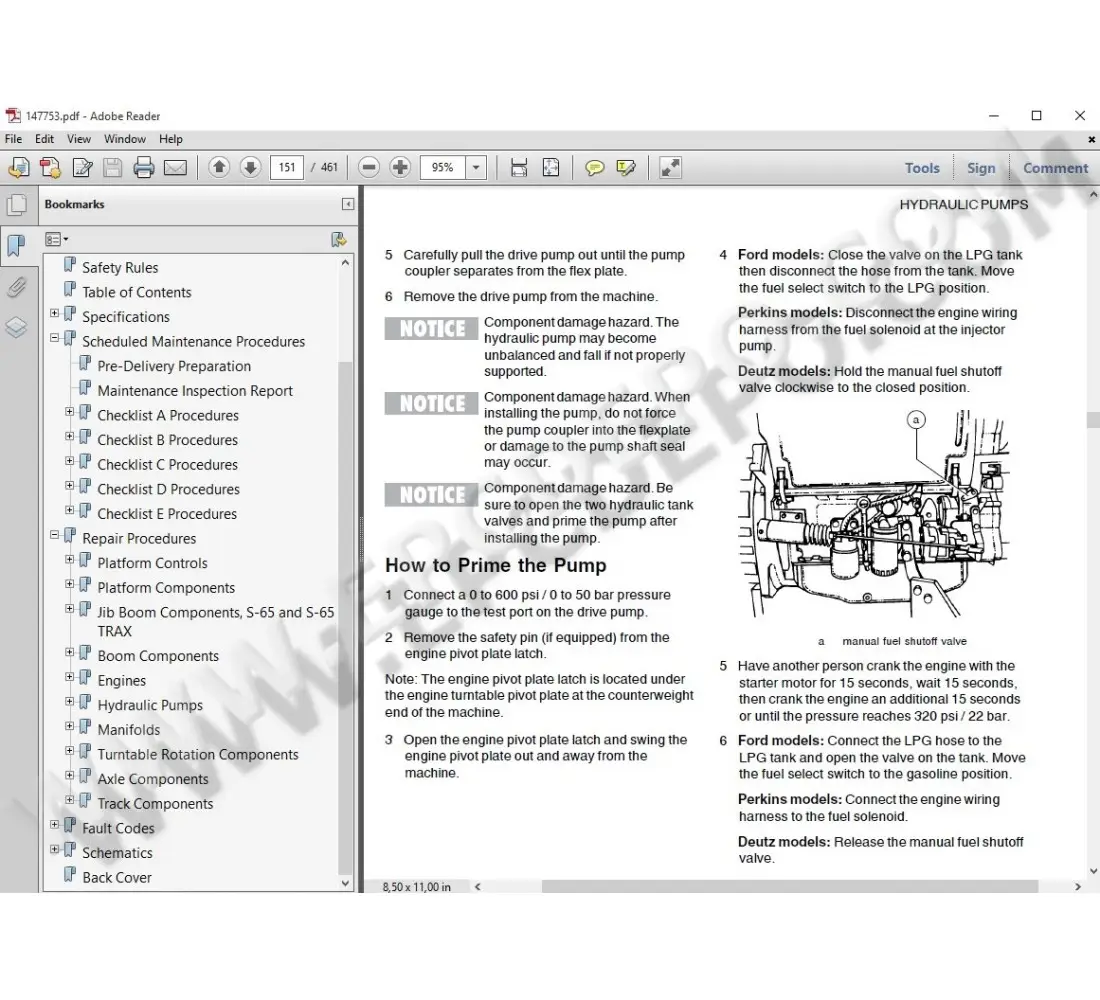The height and width of the screenshot is (1000, 1100).
Task: Collapse the Repair Procedures bookmark
Action: coord(55,535)
